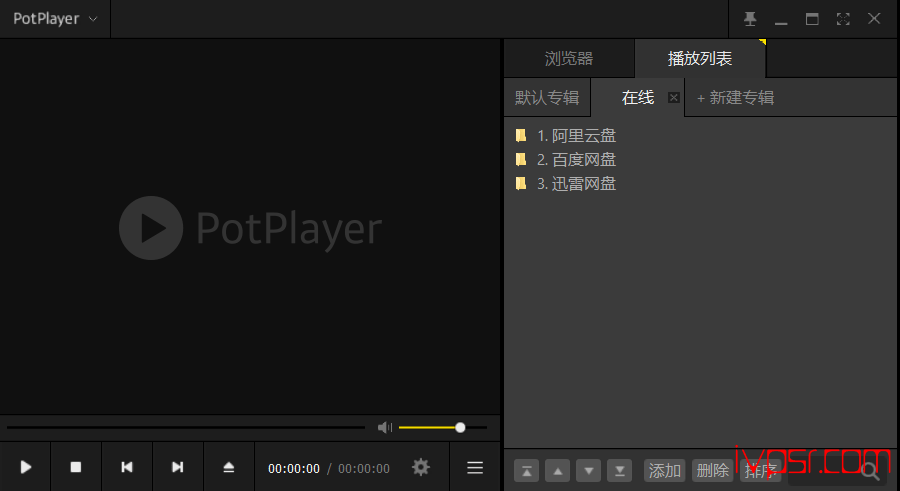Viewport: 900px width, 491px height.
Task: Click the playback seek bar
Action: click(185, 427)
